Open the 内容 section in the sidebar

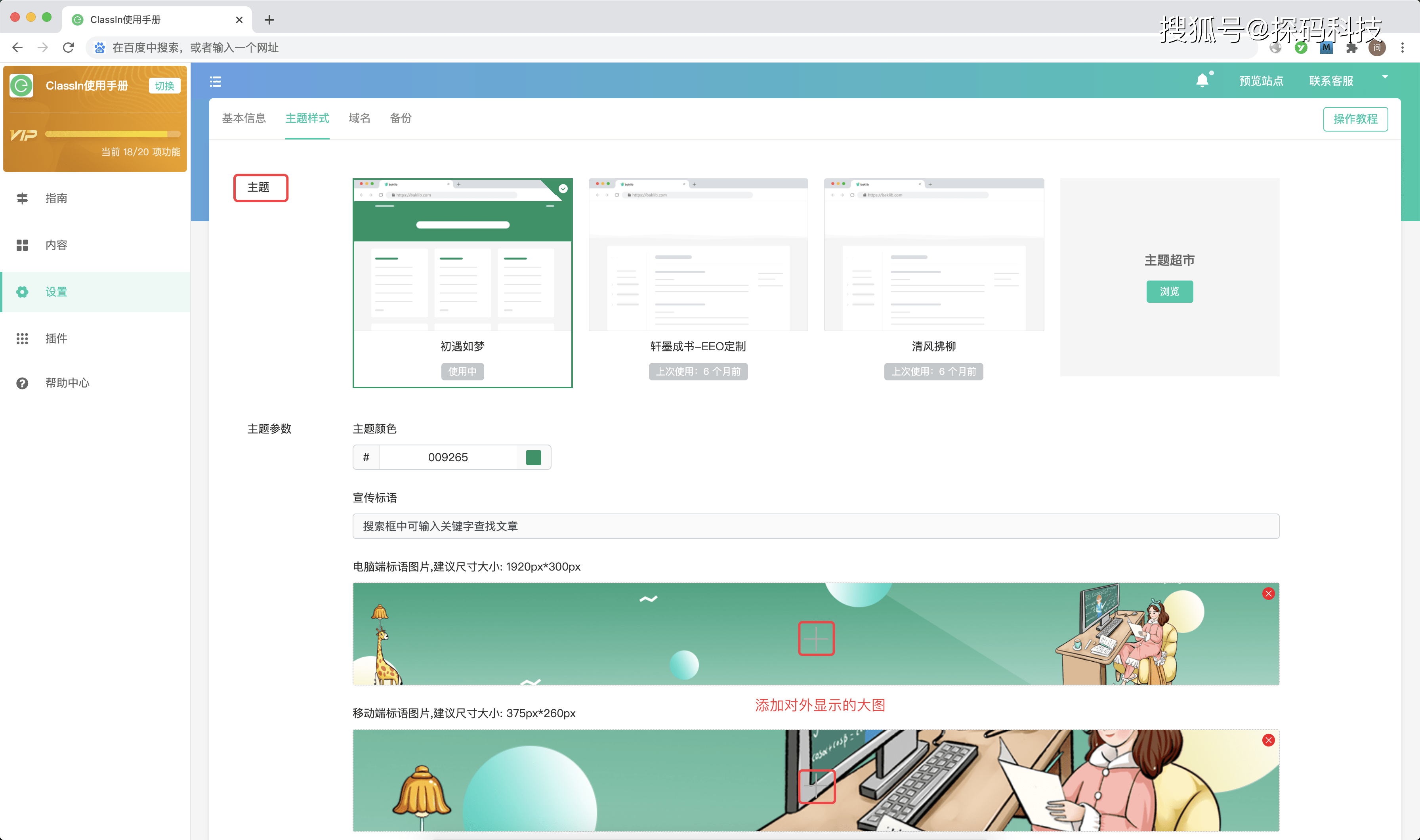[x=56, y=244]
